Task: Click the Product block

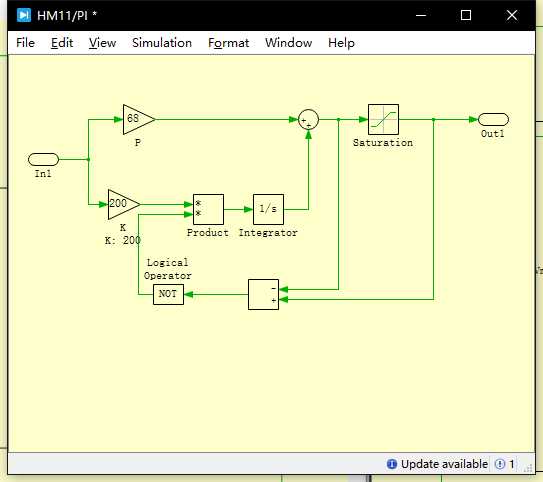Action: pos(208,209)
